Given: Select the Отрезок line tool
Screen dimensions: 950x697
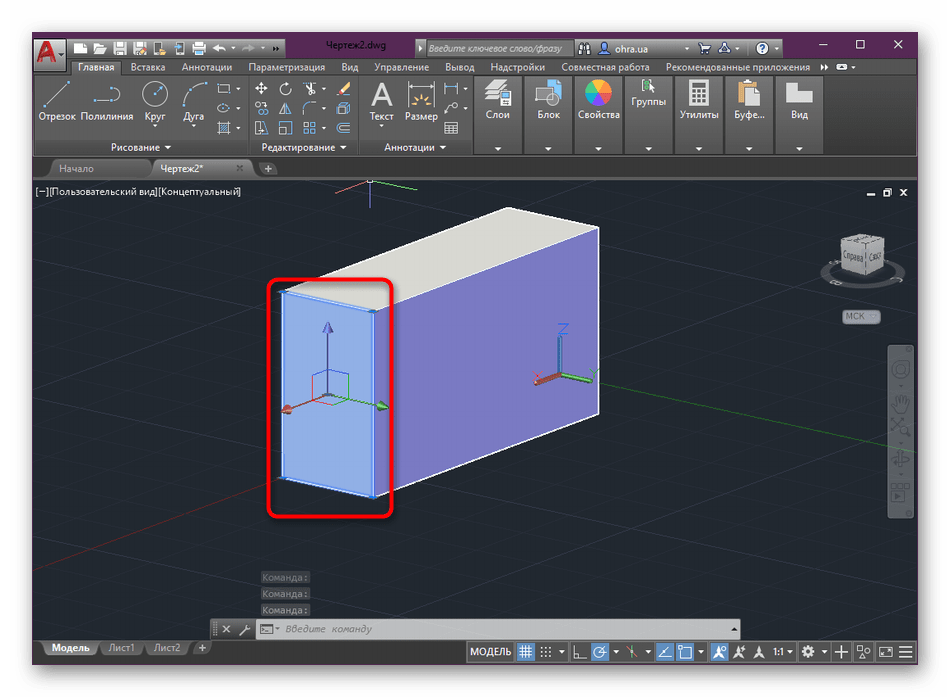Looking at the screenshot, I should point(57,101).
